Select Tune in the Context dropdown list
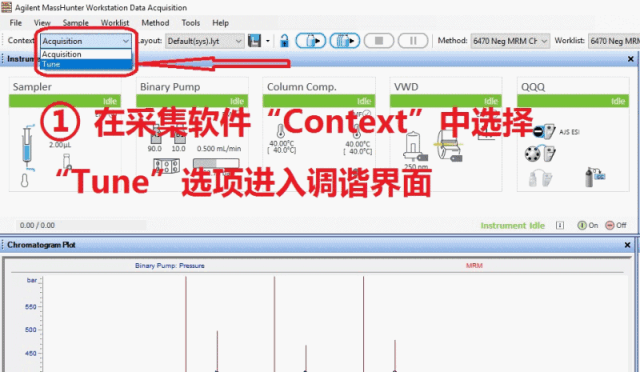The width and height of the screenshot is (640, 372). [86, 65]
